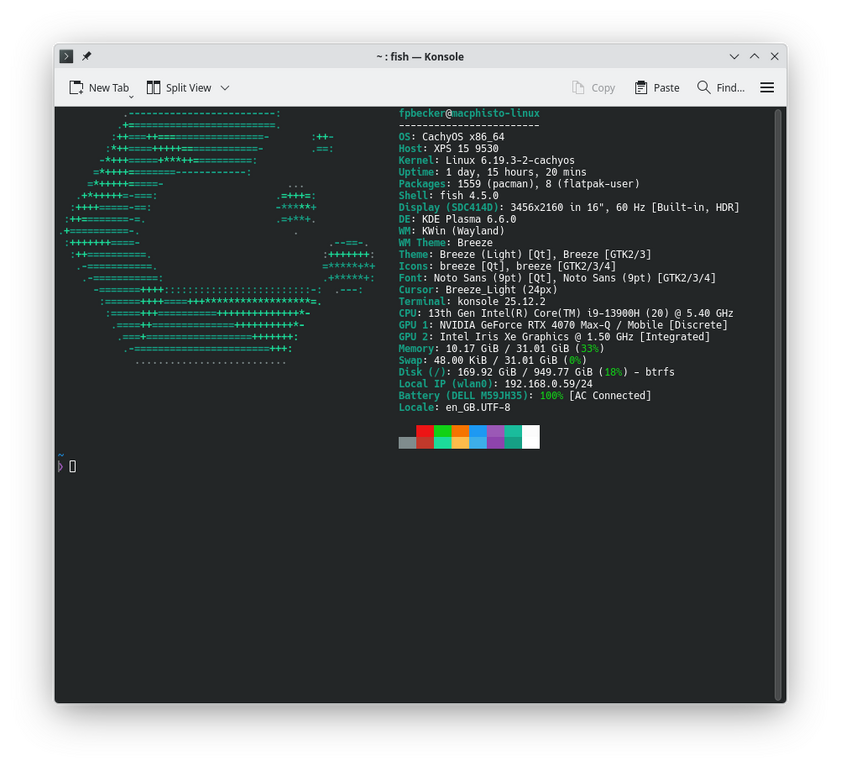The image size is (841, 768).
Task: Click the Font 'Noto Sans (9pt) [Qt]' text
Action: [492, 278]
